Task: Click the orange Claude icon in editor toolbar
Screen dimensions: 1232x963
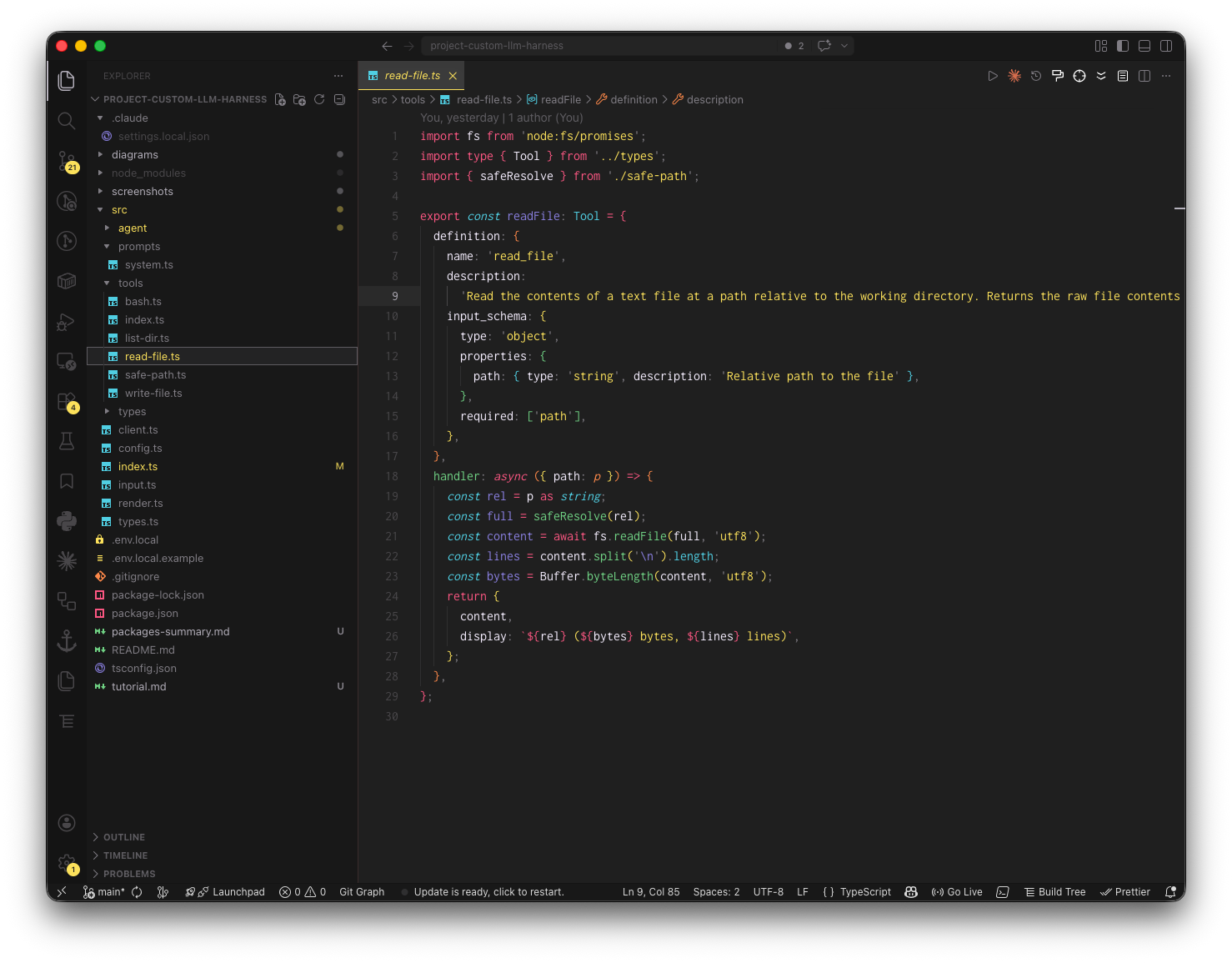Action: coord(1014,76)
